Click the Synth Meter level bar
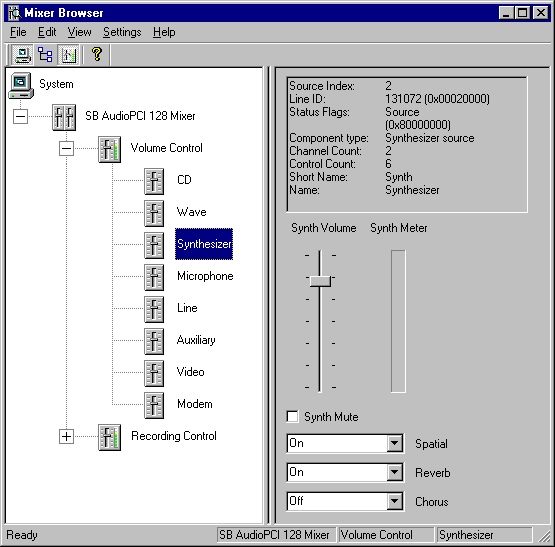 (398, 321)
